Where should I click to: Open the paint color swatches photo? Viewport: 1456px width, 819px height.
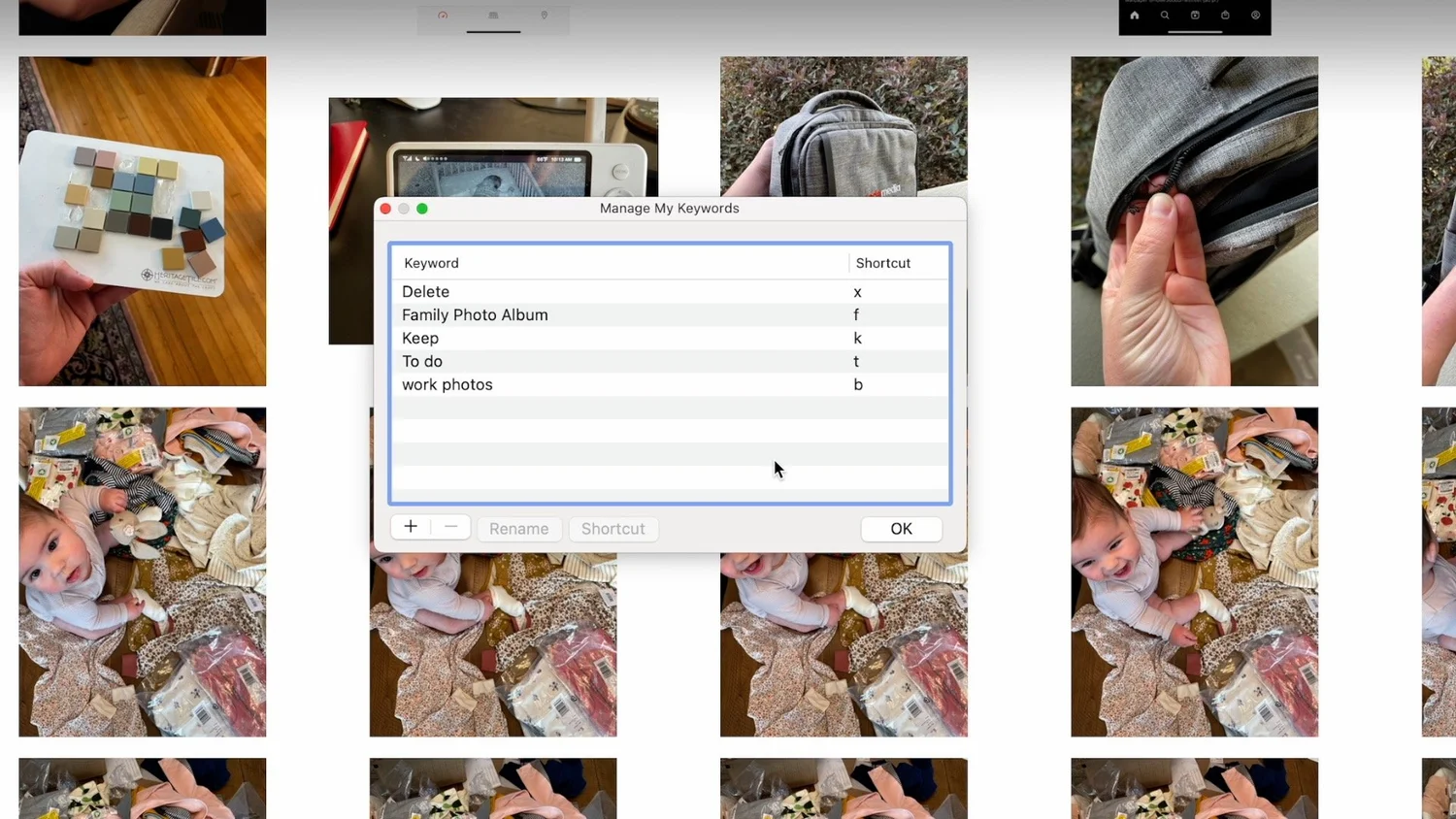click(x=142, y=220)
